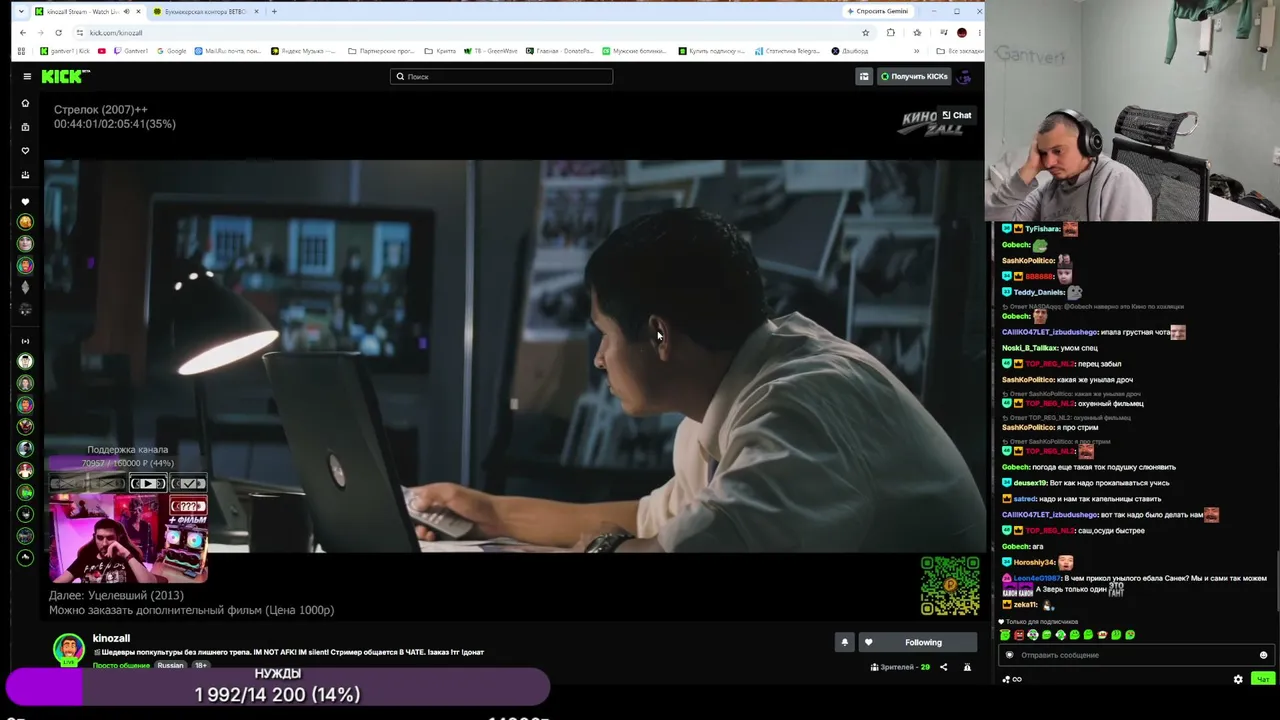Show more bookmarks with the chevron
1280x720 pixels.
pyautogui.click(x=916, y=51)
